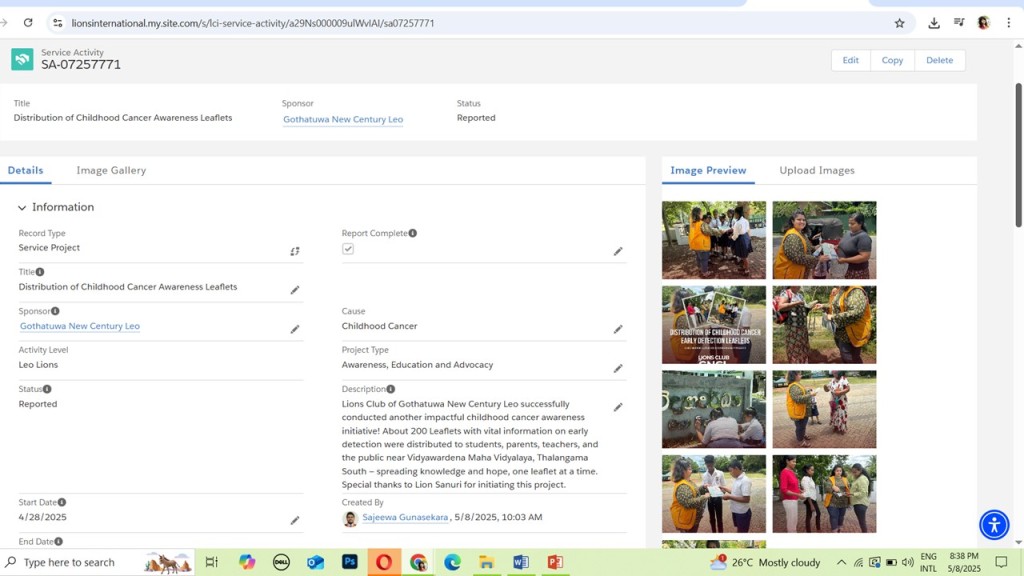The height and width of the screenshot is (576, 1024).
Task: Collapse the Information section chevron
Action: 22,208
